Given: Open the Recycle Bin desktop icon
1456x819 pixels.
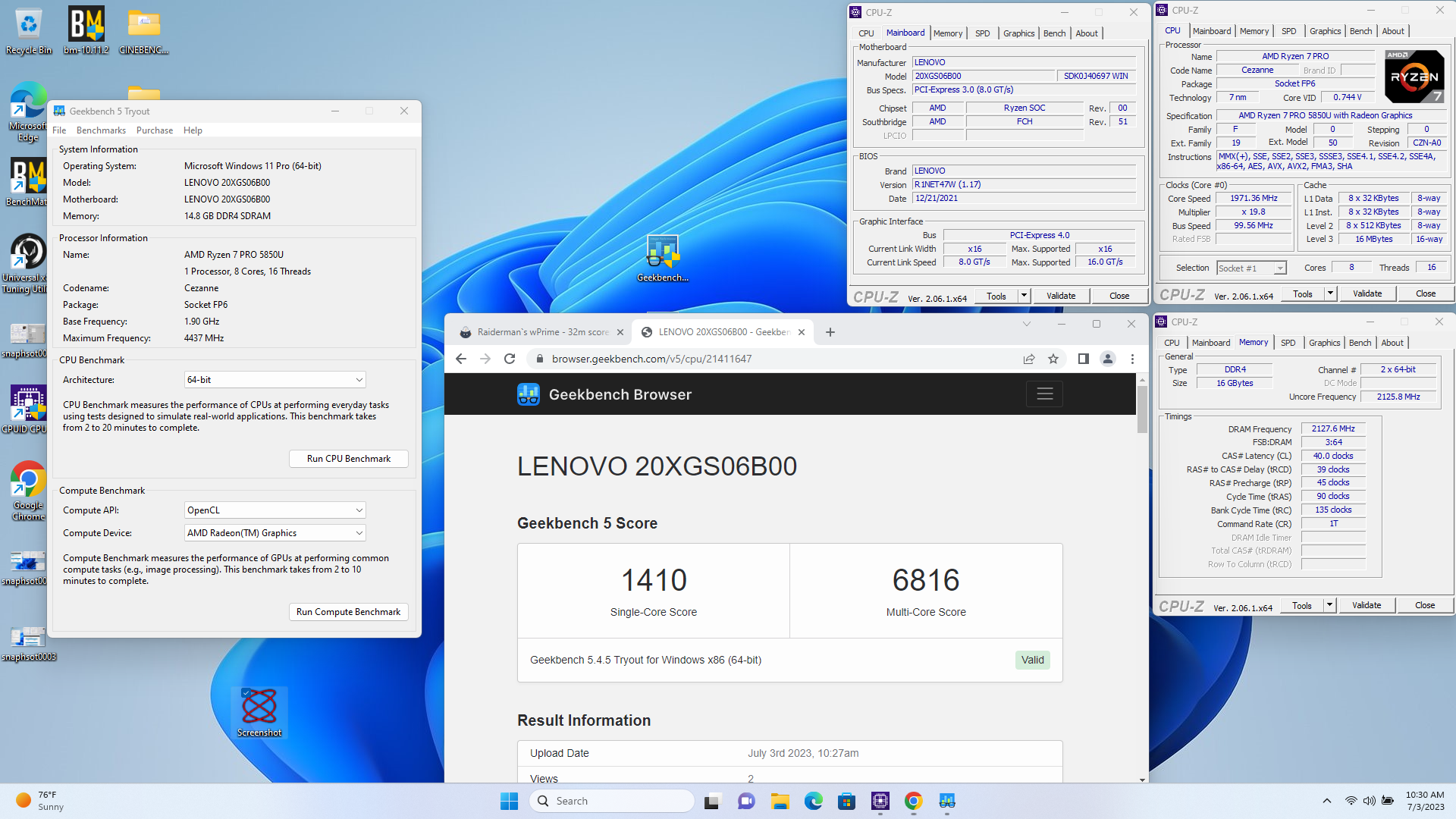Looking at the screenshot, I should coord(29,30).
